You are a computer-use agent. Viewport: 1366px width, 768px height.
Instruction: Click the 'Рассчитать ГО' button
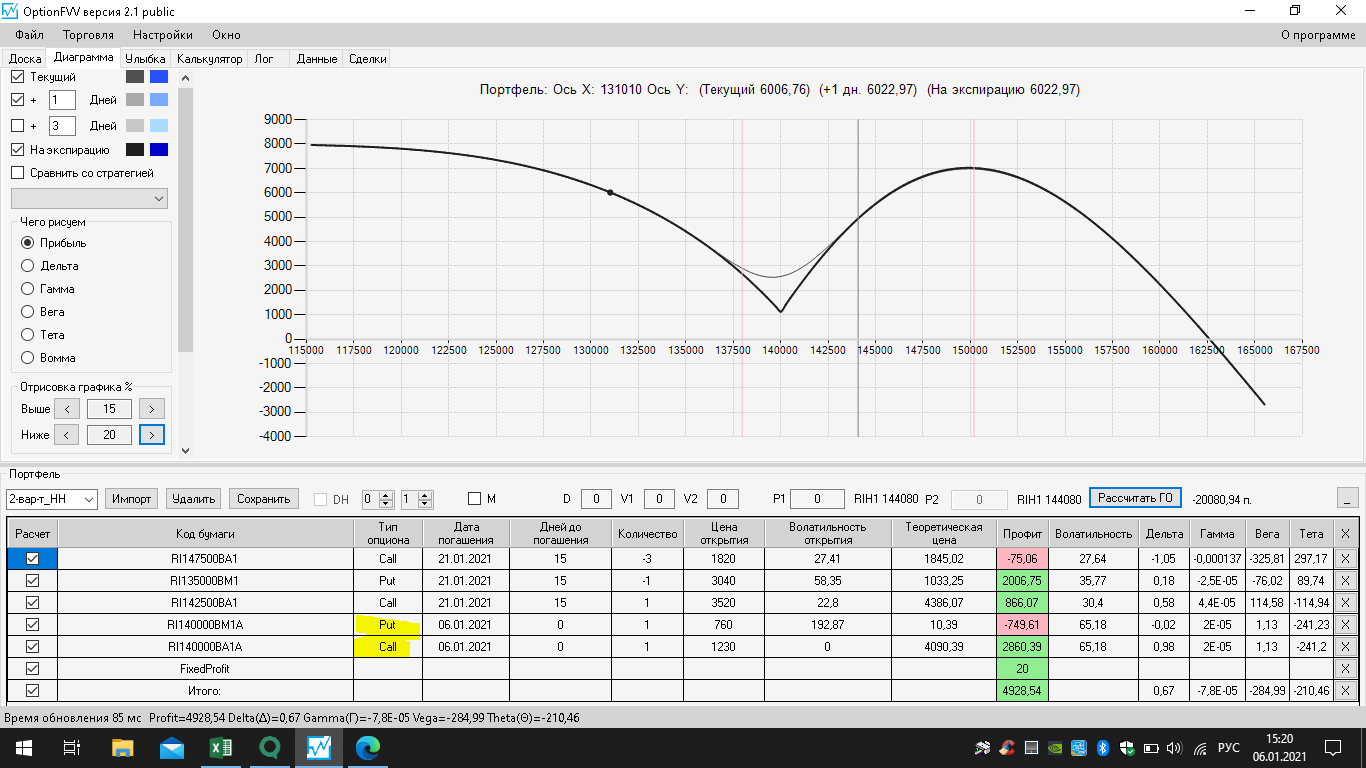point(1135,498)
